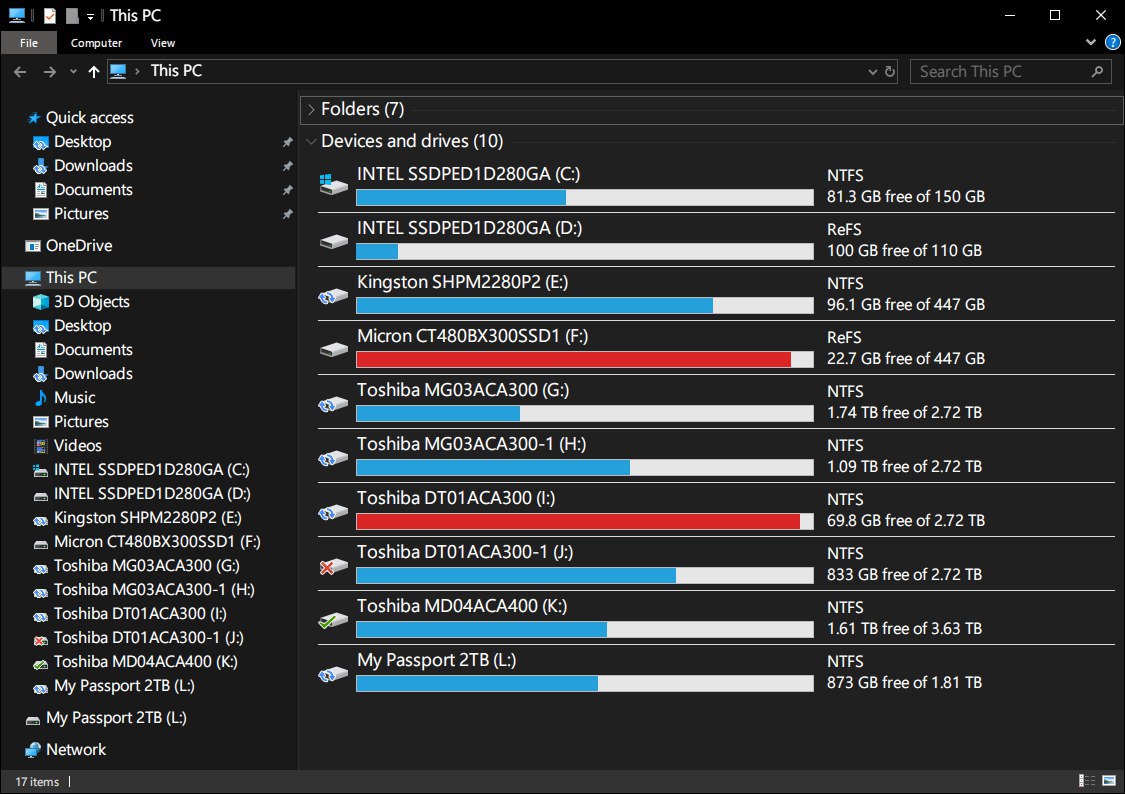Click the This PC address bar breadcrumb
This screenshot has width=1125, height=794.
click(x=176, y=71)
